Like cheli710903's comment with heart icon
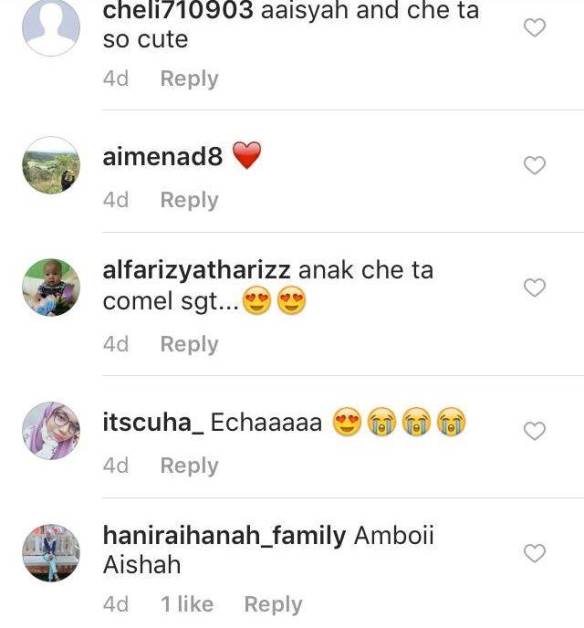 tap(535, 28)
